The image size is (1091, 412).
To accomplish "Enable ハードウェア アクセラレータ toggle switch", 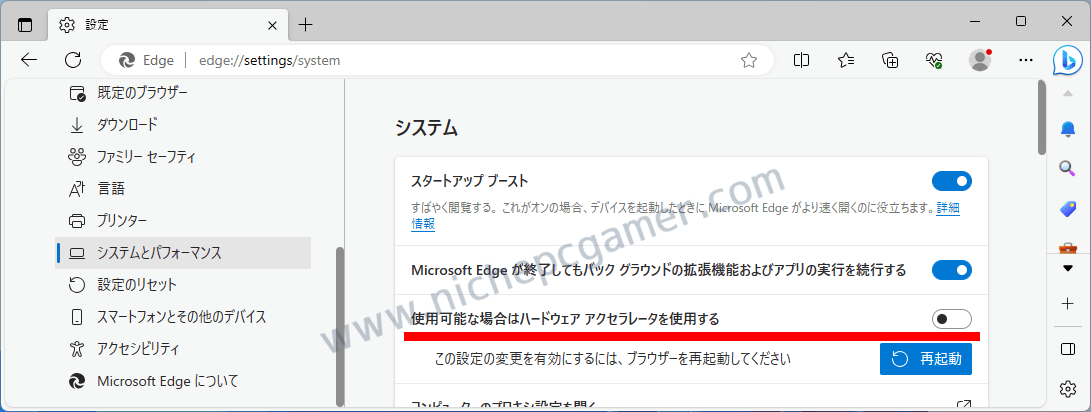I will click(x=952, y=319).
